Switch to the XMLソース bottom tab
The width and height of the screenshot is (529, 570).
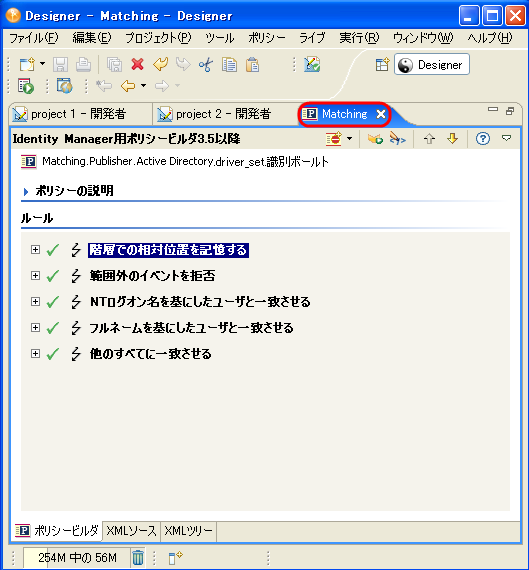[131, 531]
